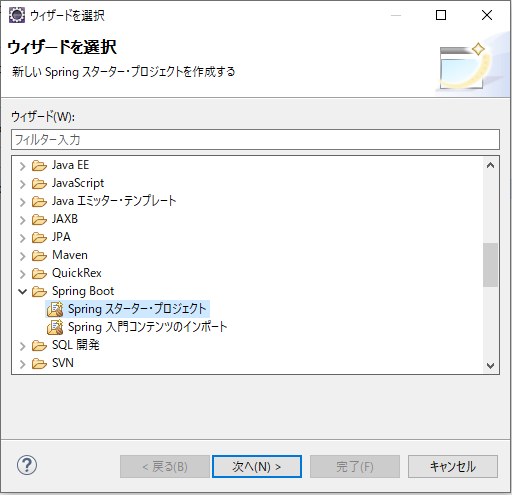The width and height of the screenshot is (512, 495).
Task: Focus the フィルター入力 filter field
Action: click(255, 140)
